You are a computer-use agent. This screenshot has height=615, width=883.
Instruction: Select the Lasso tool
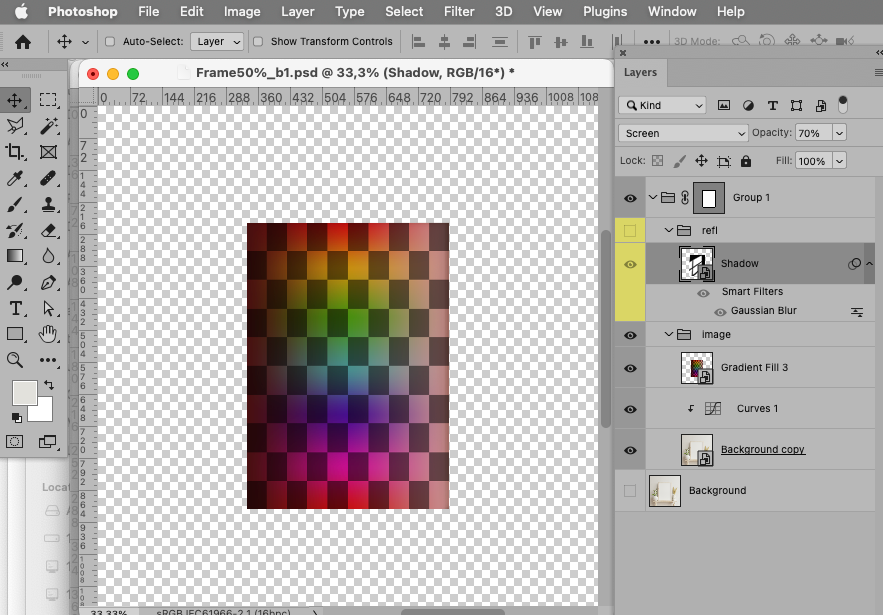13,126
